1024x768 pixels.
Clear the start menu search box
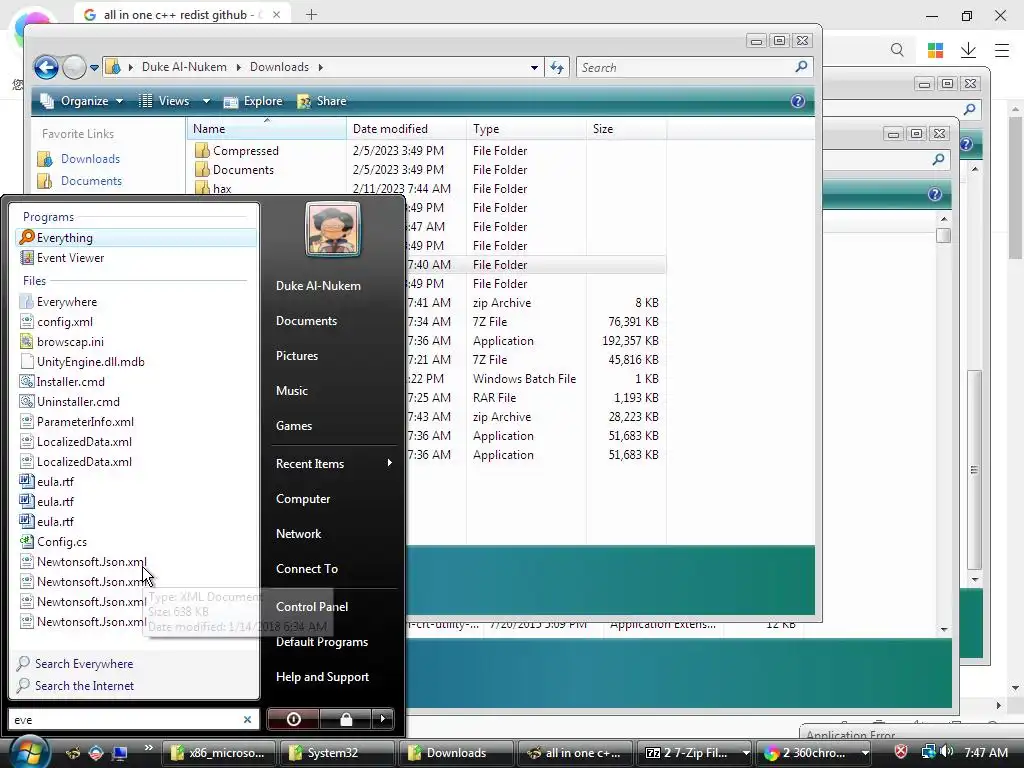pos(248,720)
